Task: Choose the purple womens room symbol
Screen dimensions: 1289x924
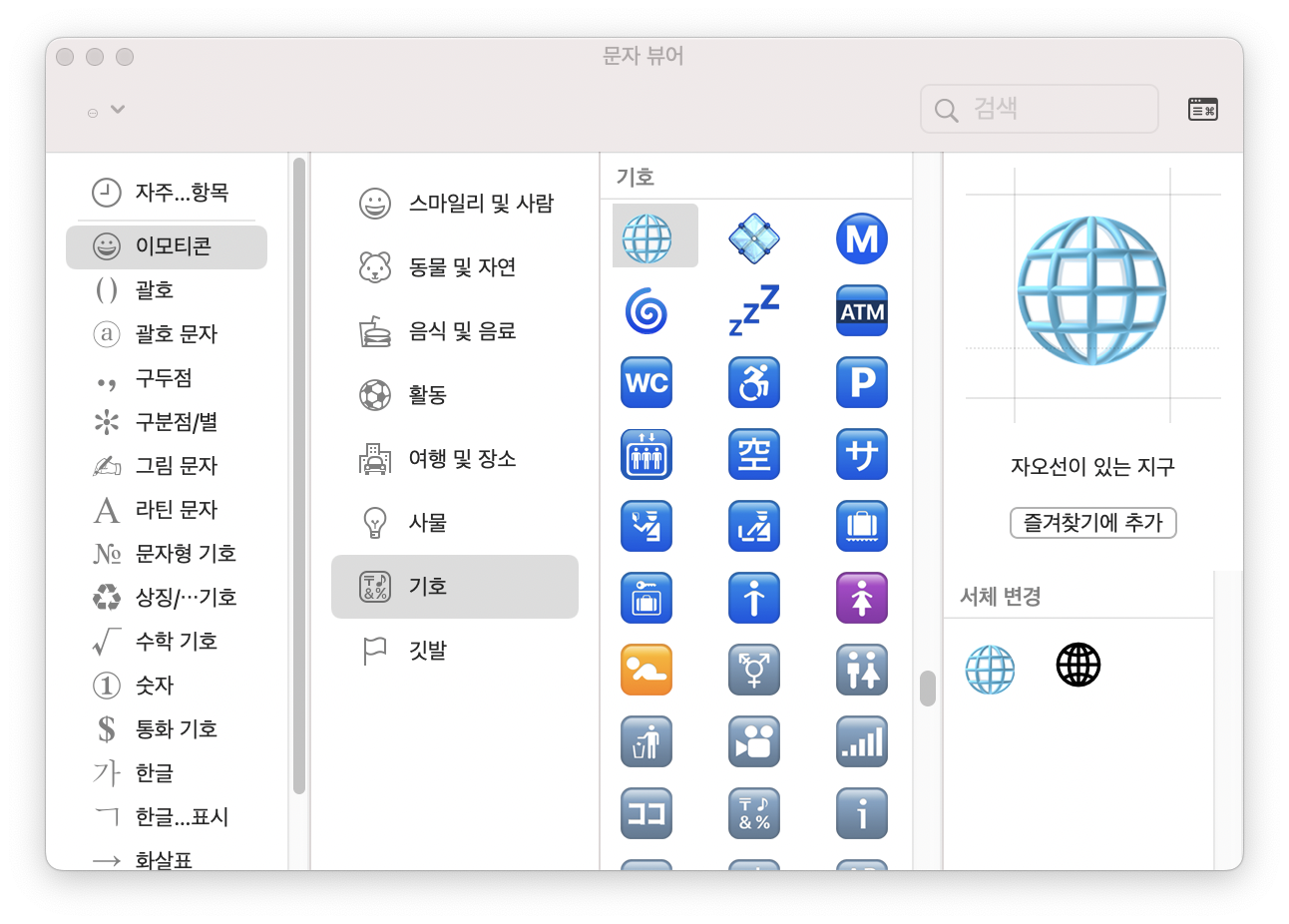Action: click(x=861, y=598)
